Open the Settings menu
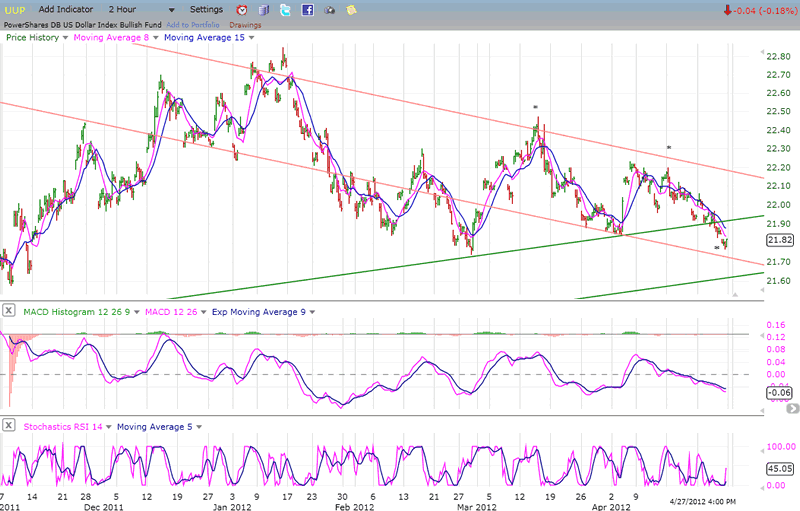The image size is (800, 511). [206, 9]
